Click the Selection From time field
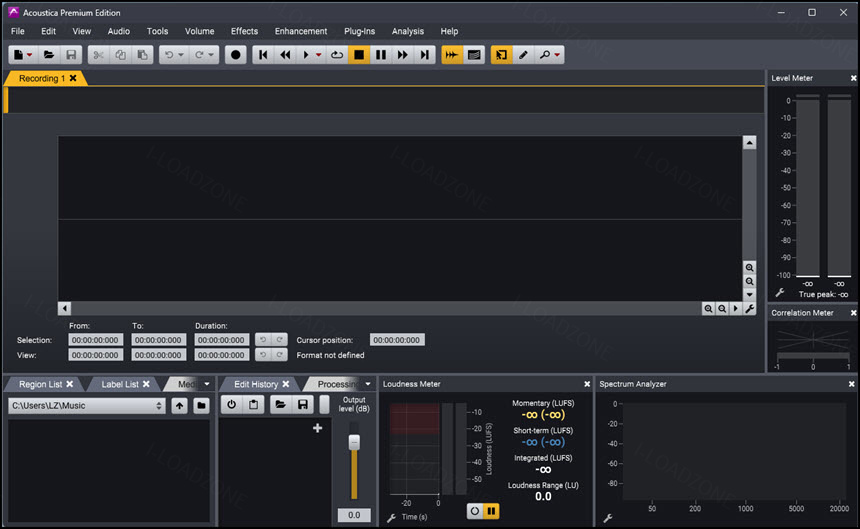This screenshot has width=860, height=529. 95,340
